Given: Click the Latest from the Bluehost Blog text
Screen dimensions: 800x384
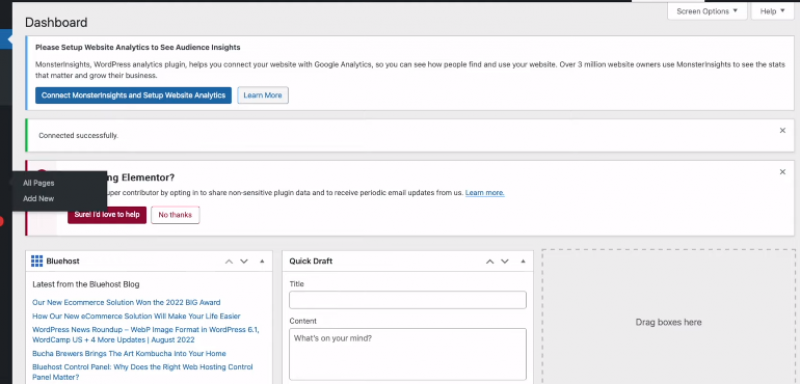Looking at the screenshot, I should 86,284.
